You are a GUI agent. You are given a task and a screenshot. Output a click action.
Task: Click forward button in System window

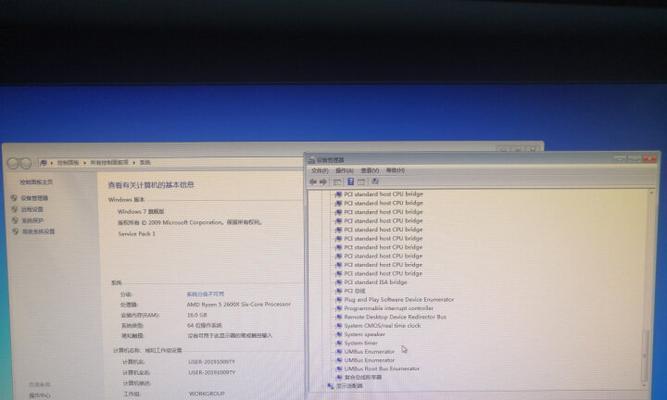(x=26, y=163)
